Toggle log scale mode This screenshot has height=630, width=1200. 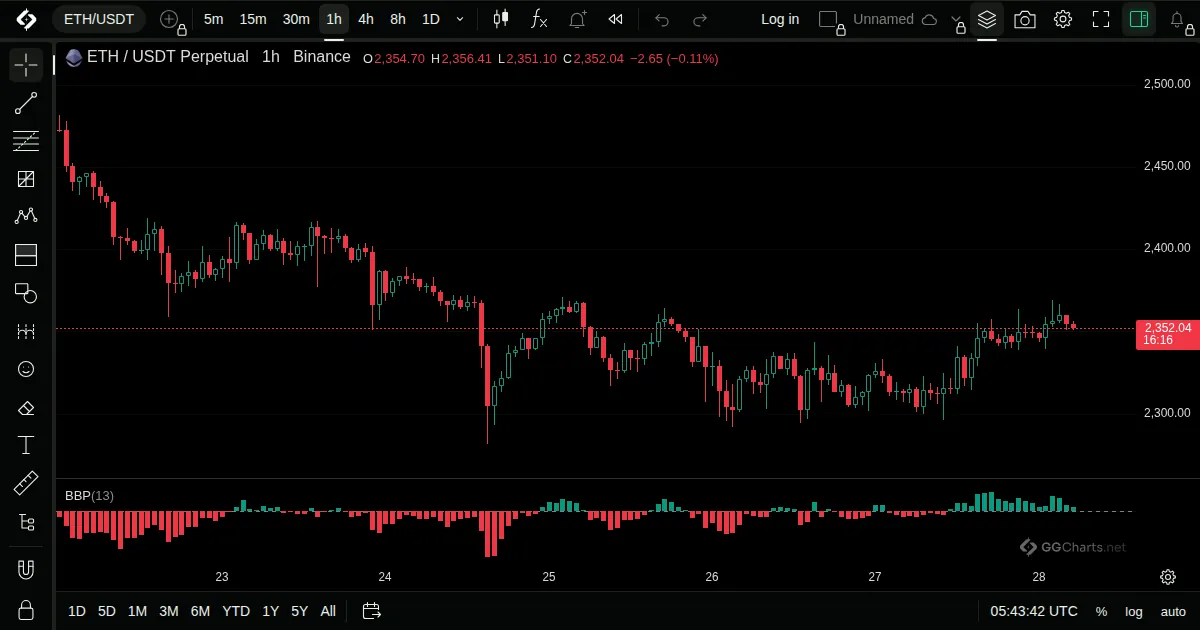click(x=1133, y=611)
